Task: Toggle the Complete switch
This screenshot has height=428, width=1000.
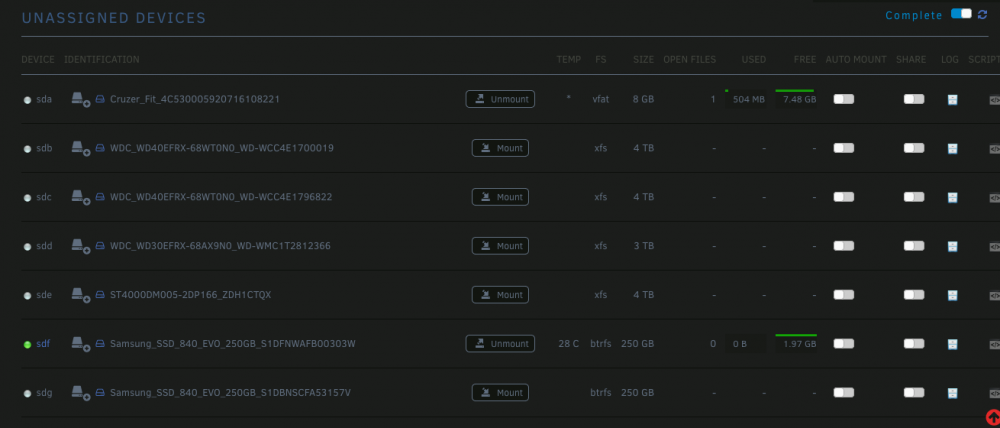Action: pos(961,14)
